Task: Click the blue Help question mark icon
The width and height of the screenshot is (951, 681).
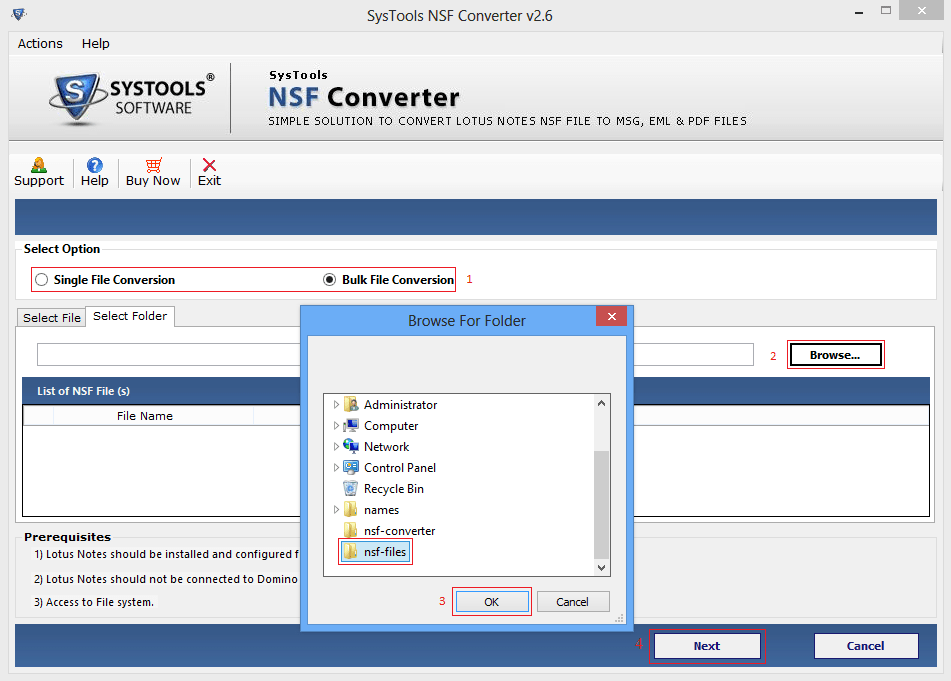Action: (95, 165)
